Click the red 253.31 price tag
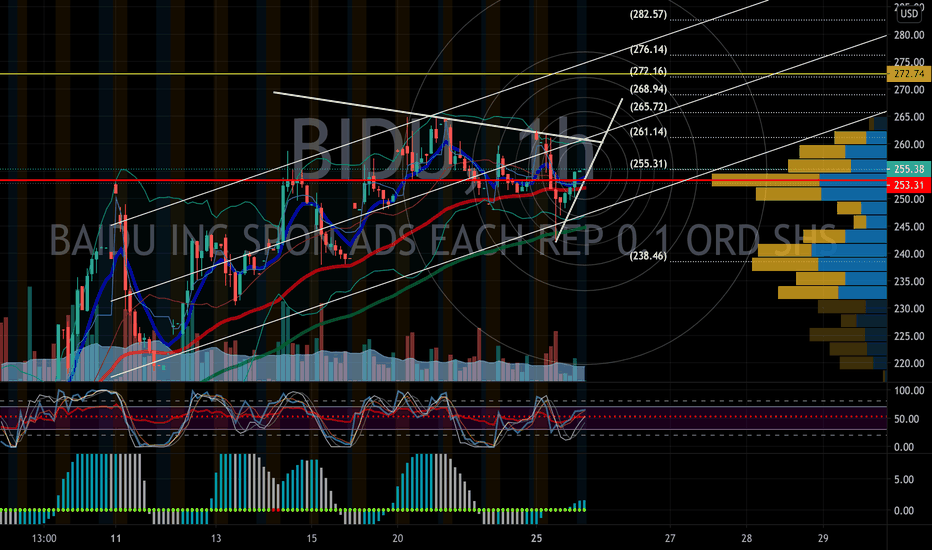932x550 pixels. [909, 185]
